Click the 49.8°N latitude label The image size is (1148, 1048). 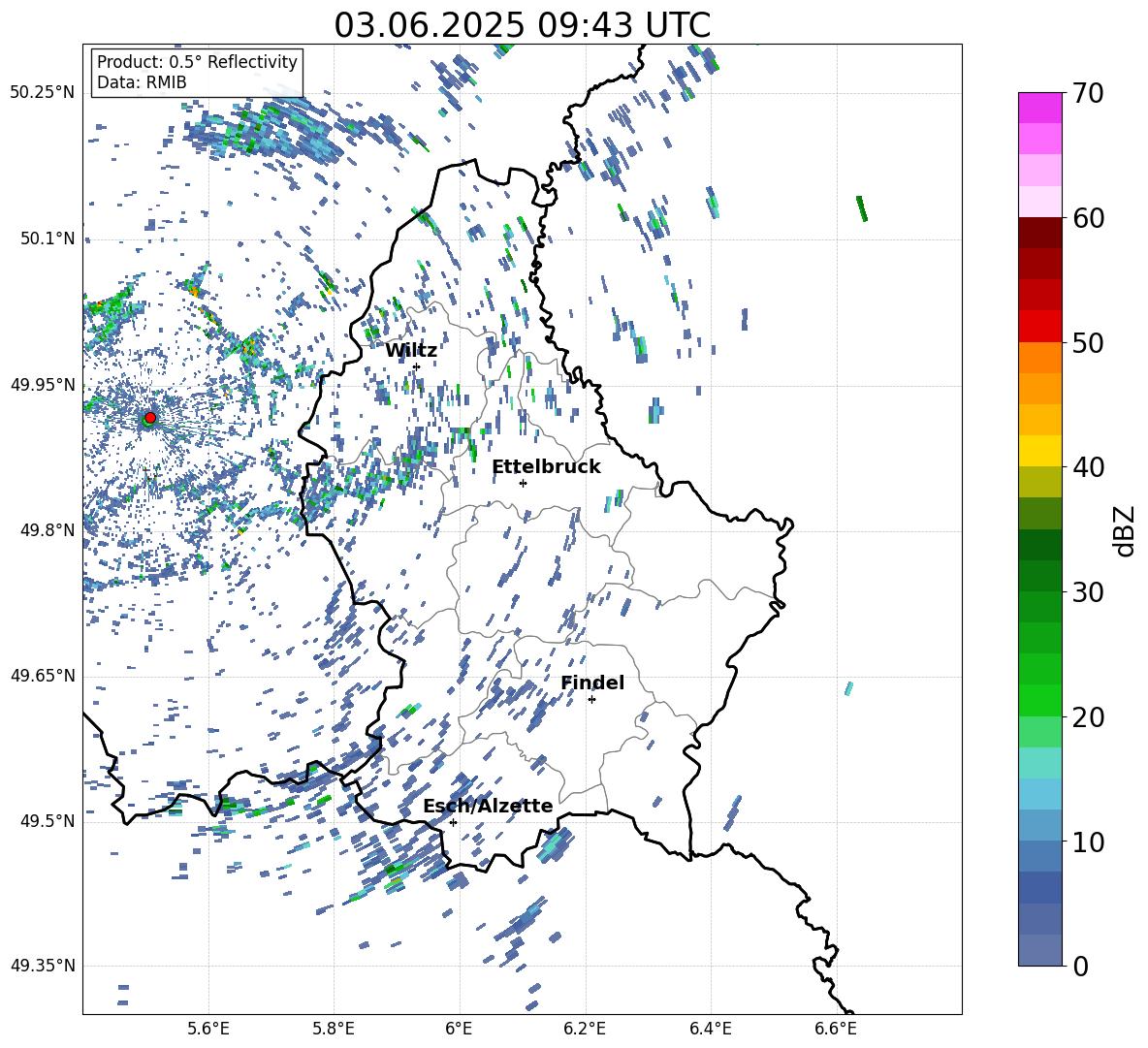[x=47, y=530]
